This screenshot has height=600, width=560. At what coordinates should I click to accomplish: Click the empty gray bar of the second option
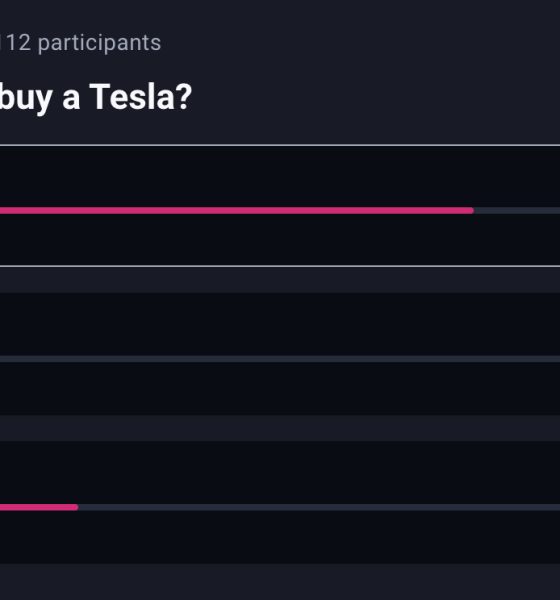tap(280, 359)
